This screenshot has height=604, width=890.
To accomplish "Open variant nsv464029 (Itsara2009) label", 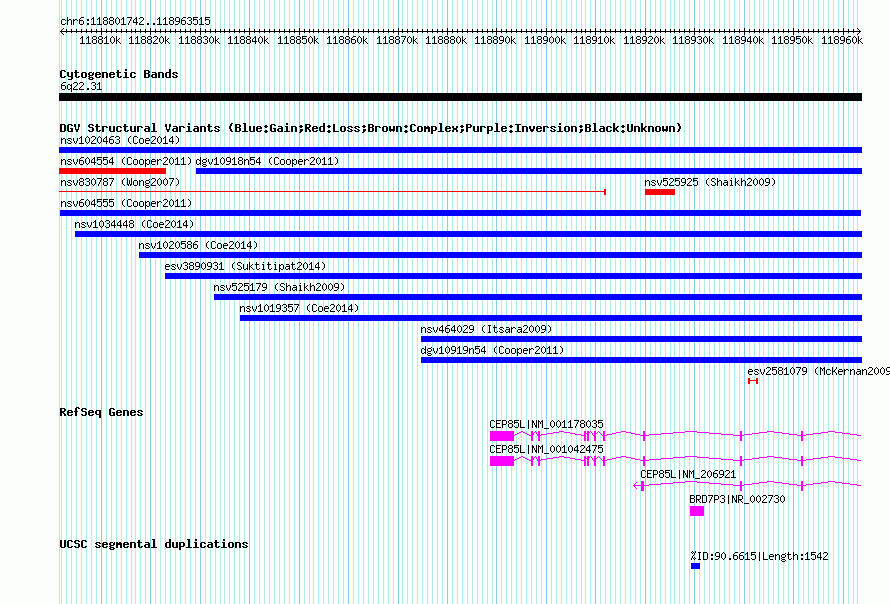I will coord(486,329).
